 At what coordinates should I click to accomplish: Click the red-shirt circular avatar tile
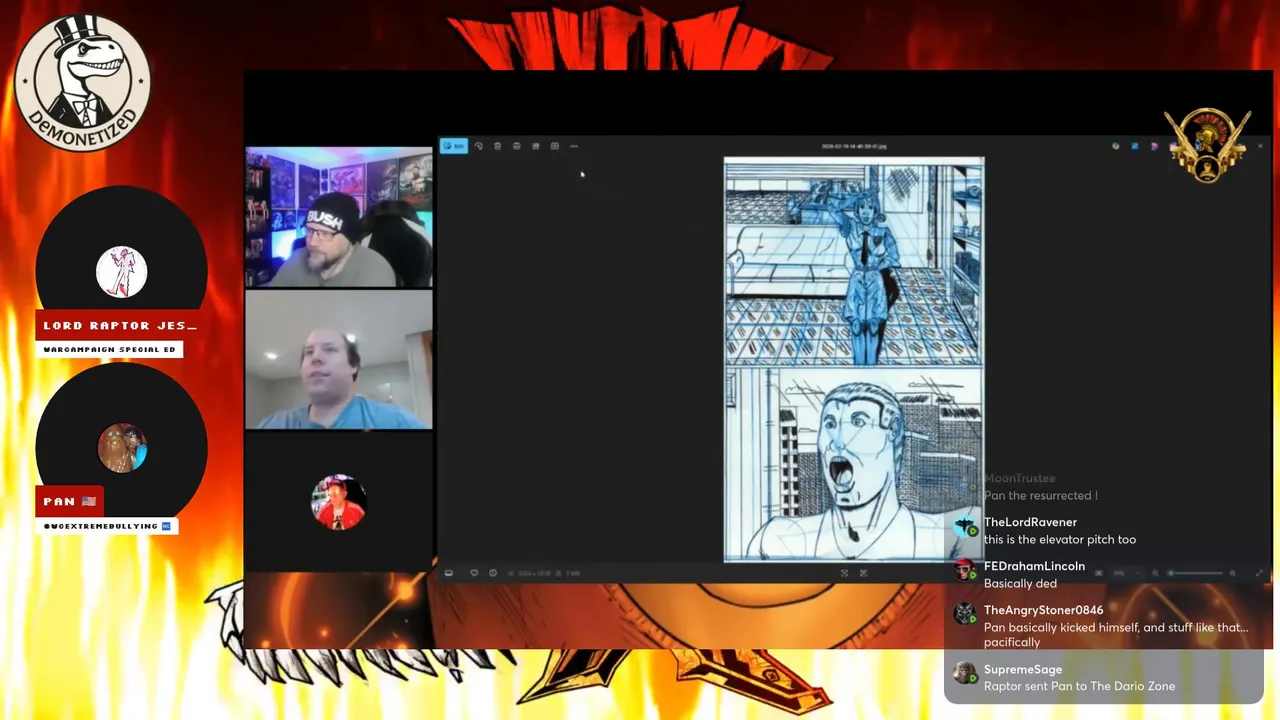tap(338, 502)
